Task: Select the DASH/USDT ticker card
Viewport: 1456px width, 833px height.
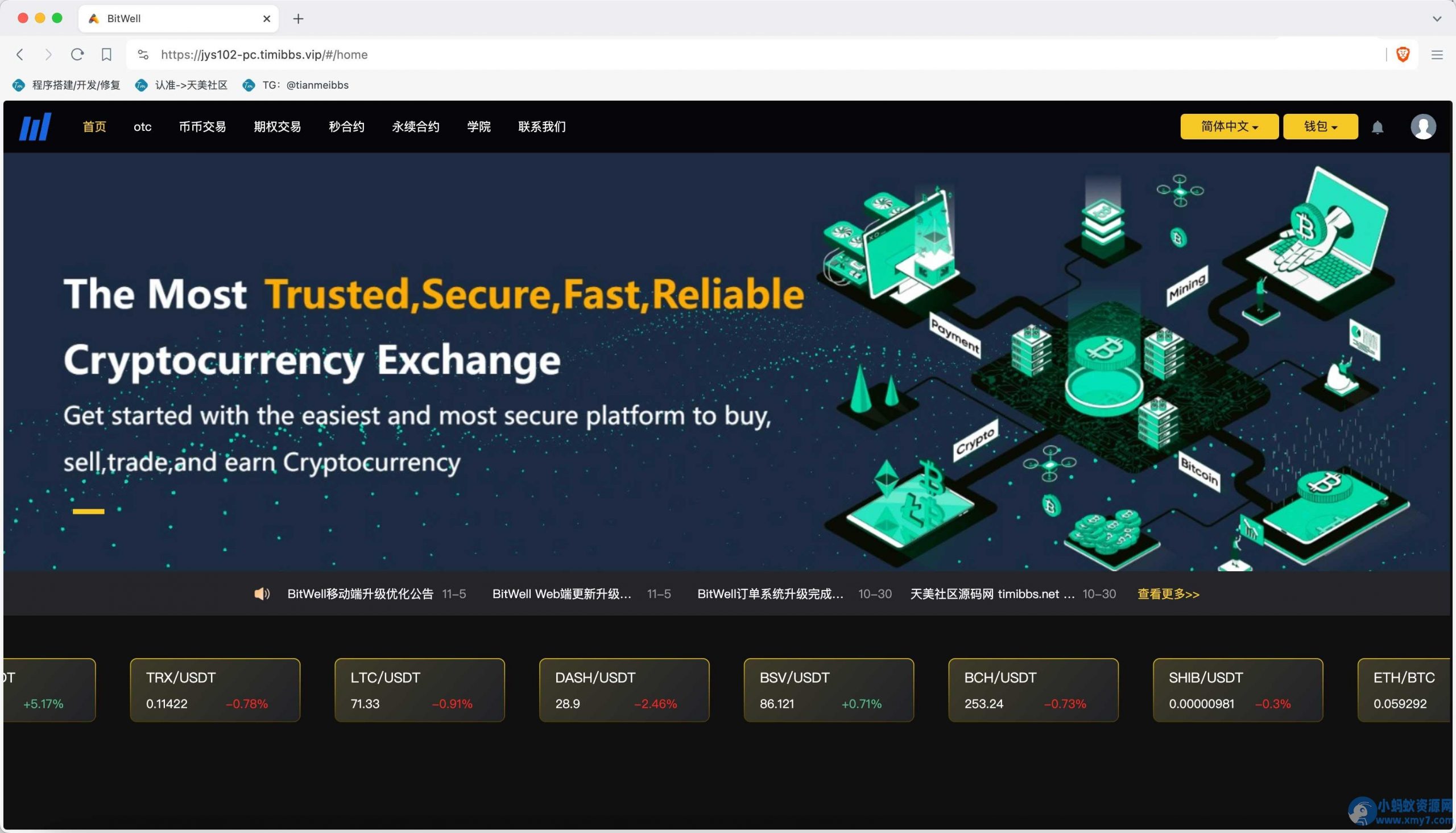Action: pos(624,690)
